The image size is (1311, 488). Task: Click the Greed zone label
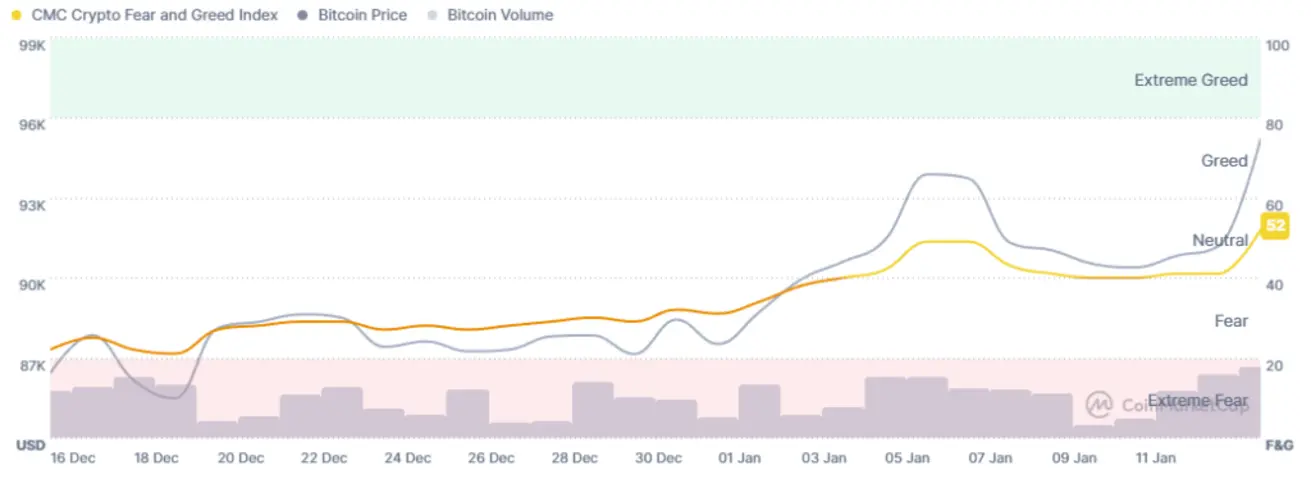coord(1224,161)
